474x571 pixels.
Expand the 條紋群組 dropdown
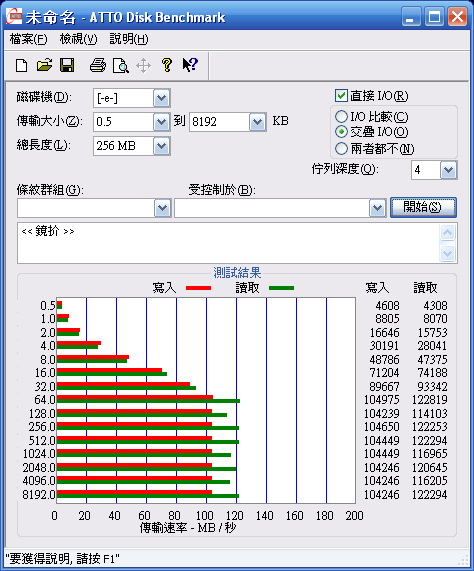(162, 208)
